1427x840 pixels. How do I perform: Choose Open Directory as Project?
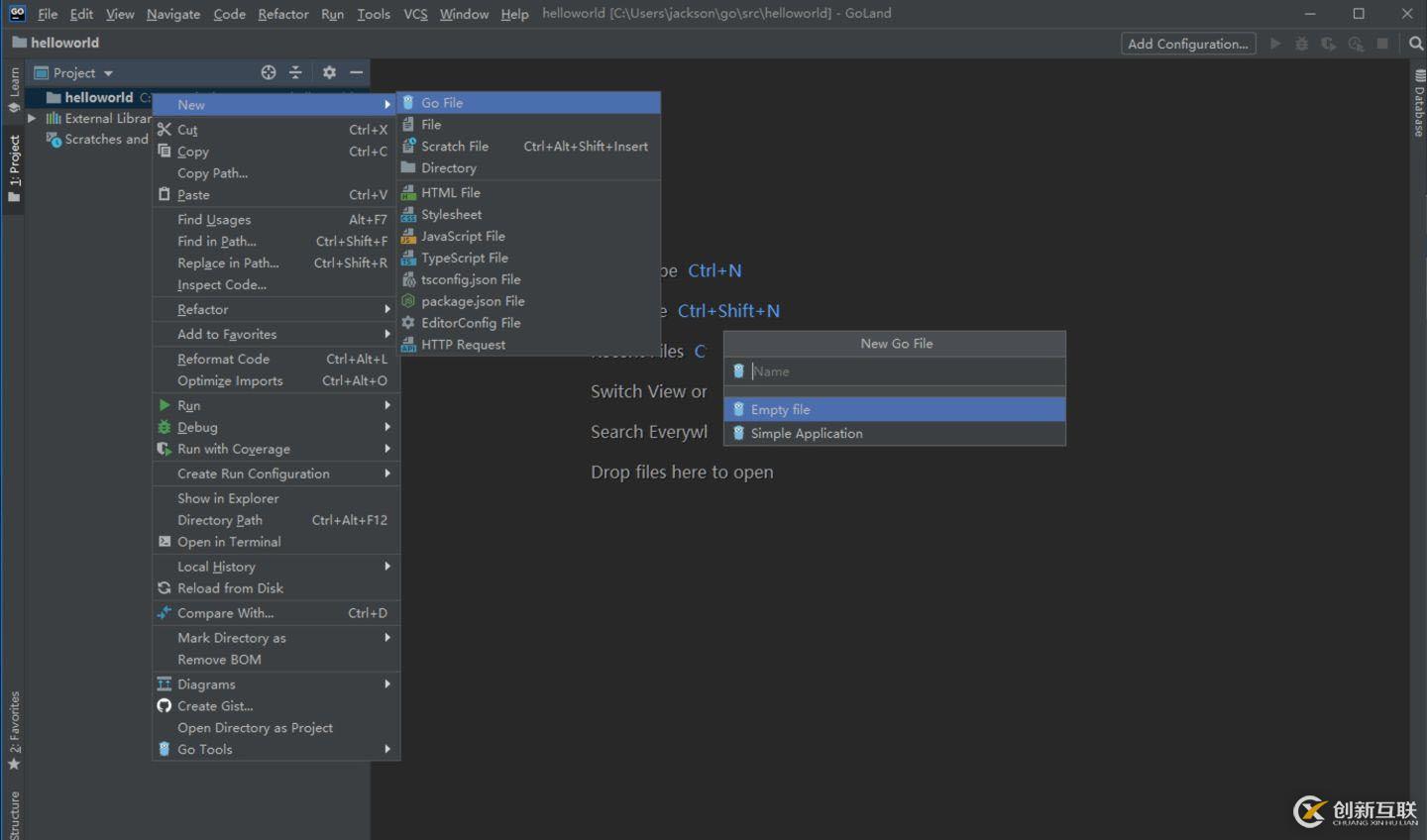coord(276,728)
